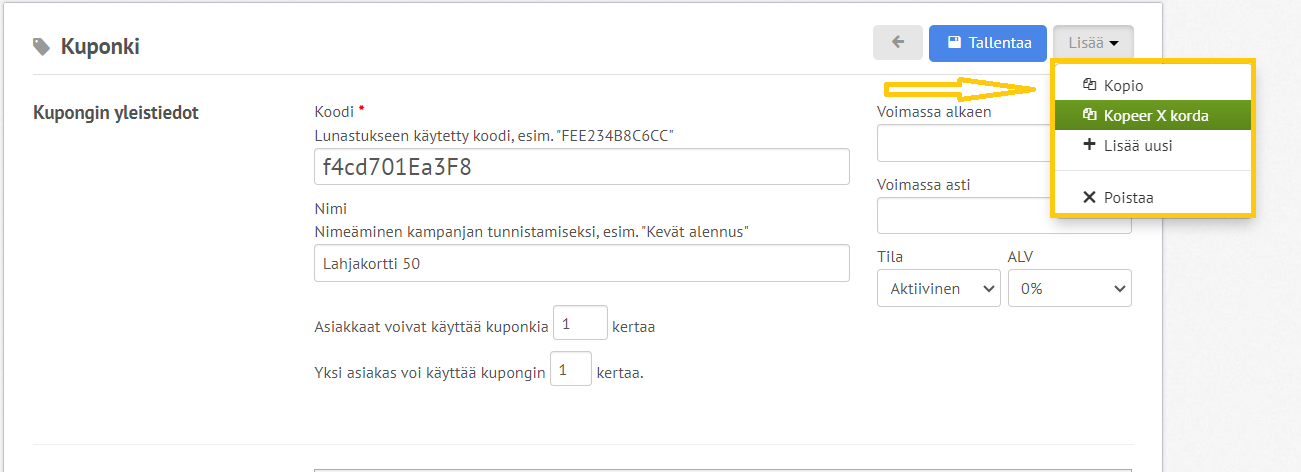
Task: Click the copy icon beside Kopeer X korda
Action: click(x=1090, y=115)
